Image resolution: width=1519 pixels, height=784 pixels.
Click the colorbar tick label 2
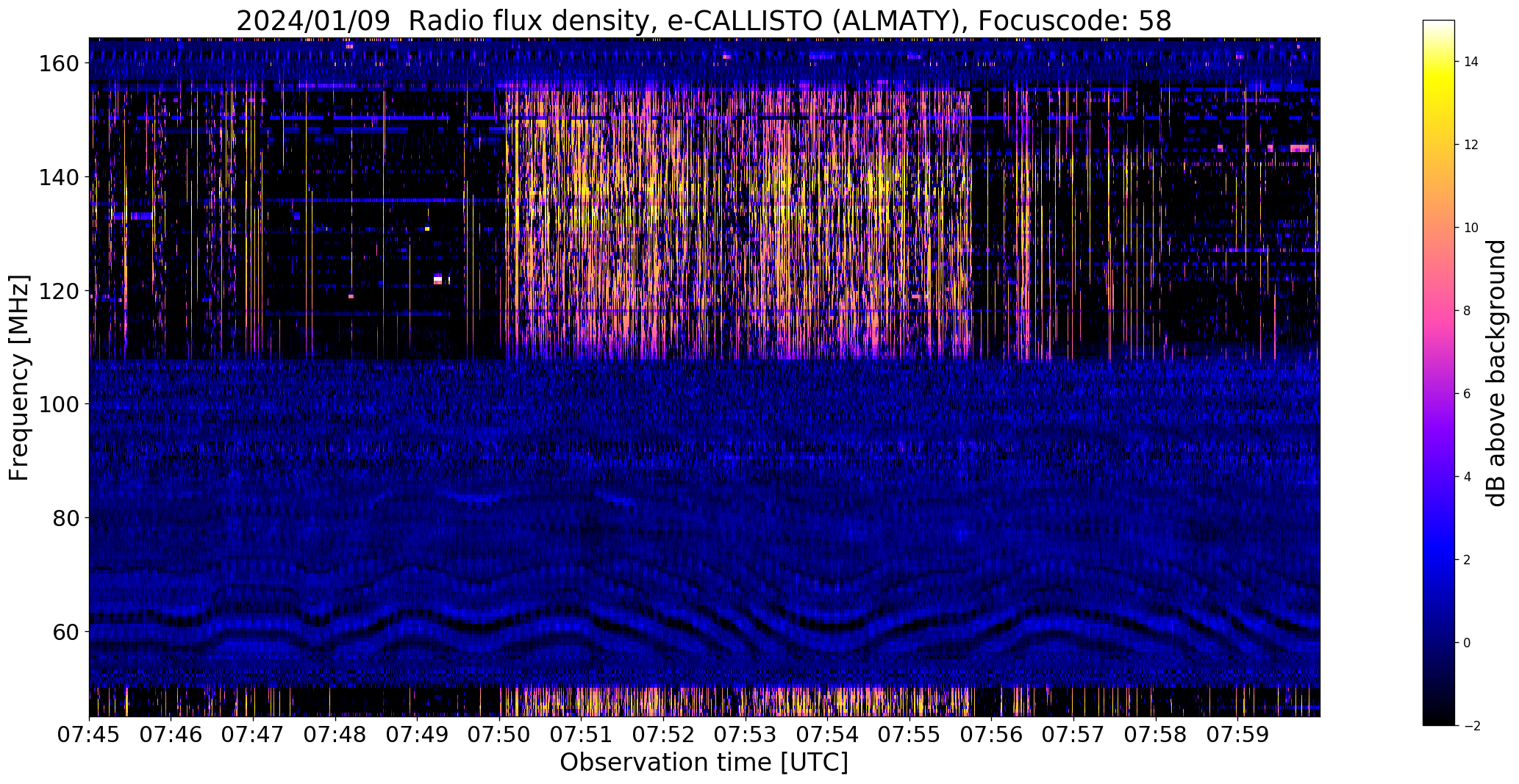(1468, 560)
